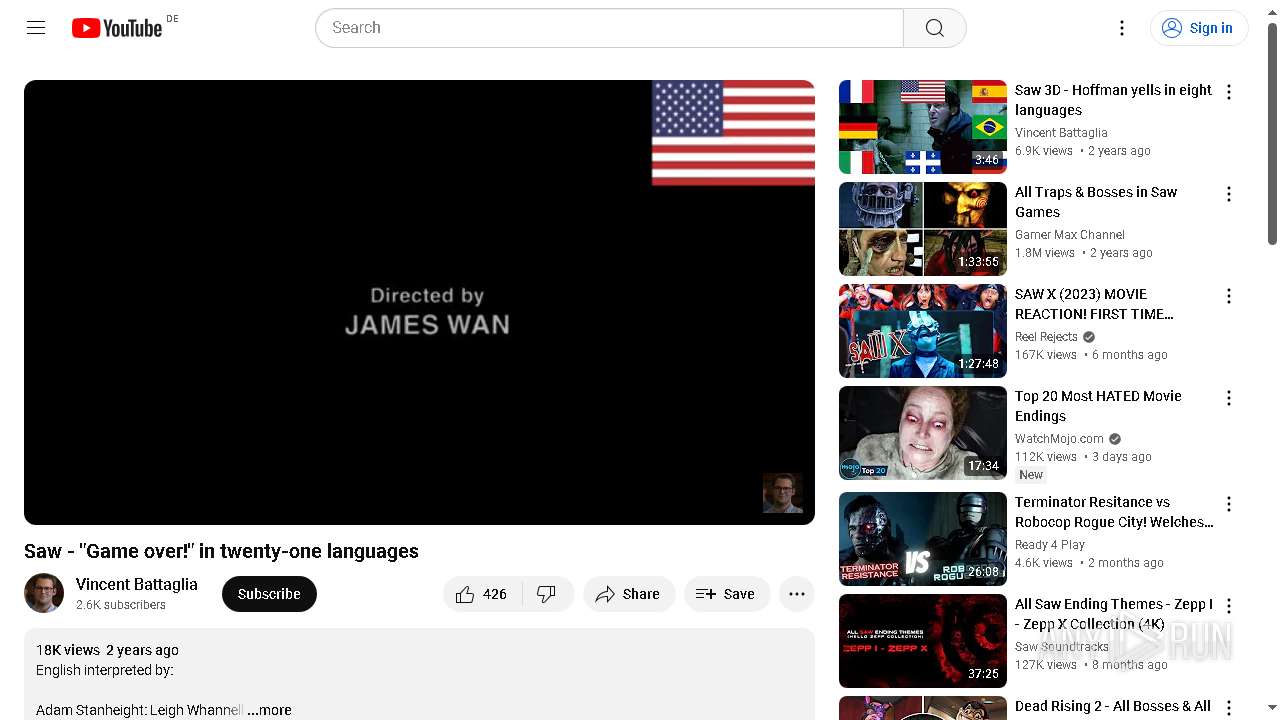The image size is (1280, 720).
Task: Open more actions below the video
Action: [x=797, y=594]
